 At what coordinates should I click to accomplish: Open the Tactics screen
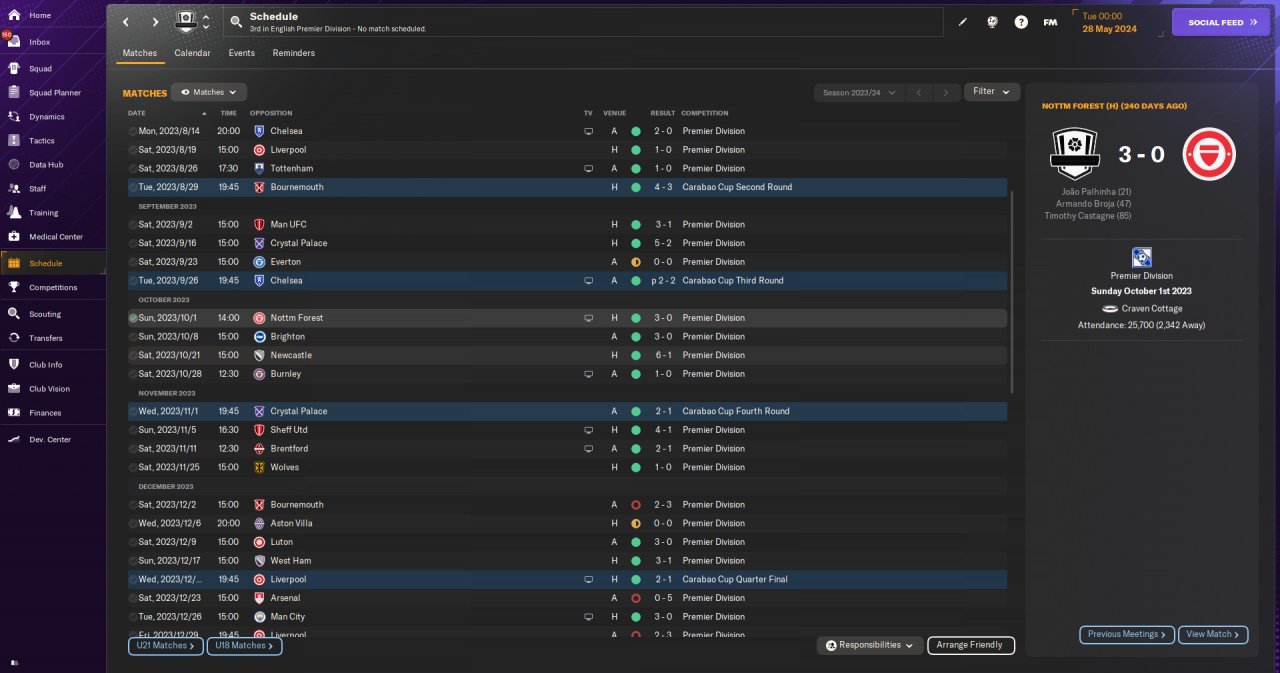tap(42, 141)
